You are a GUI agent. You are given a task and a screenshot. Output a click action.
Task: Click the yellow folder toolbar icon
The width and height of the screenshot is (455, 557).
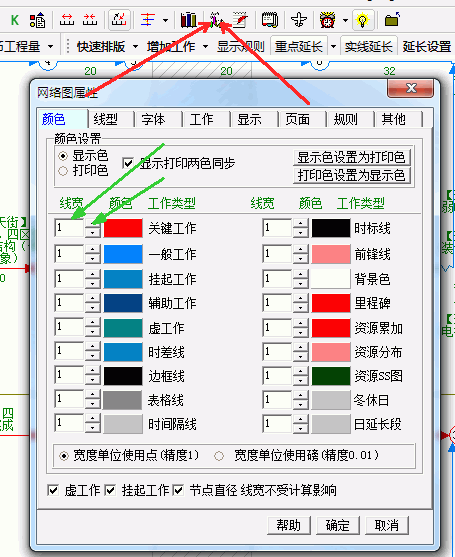pos(392,20)
